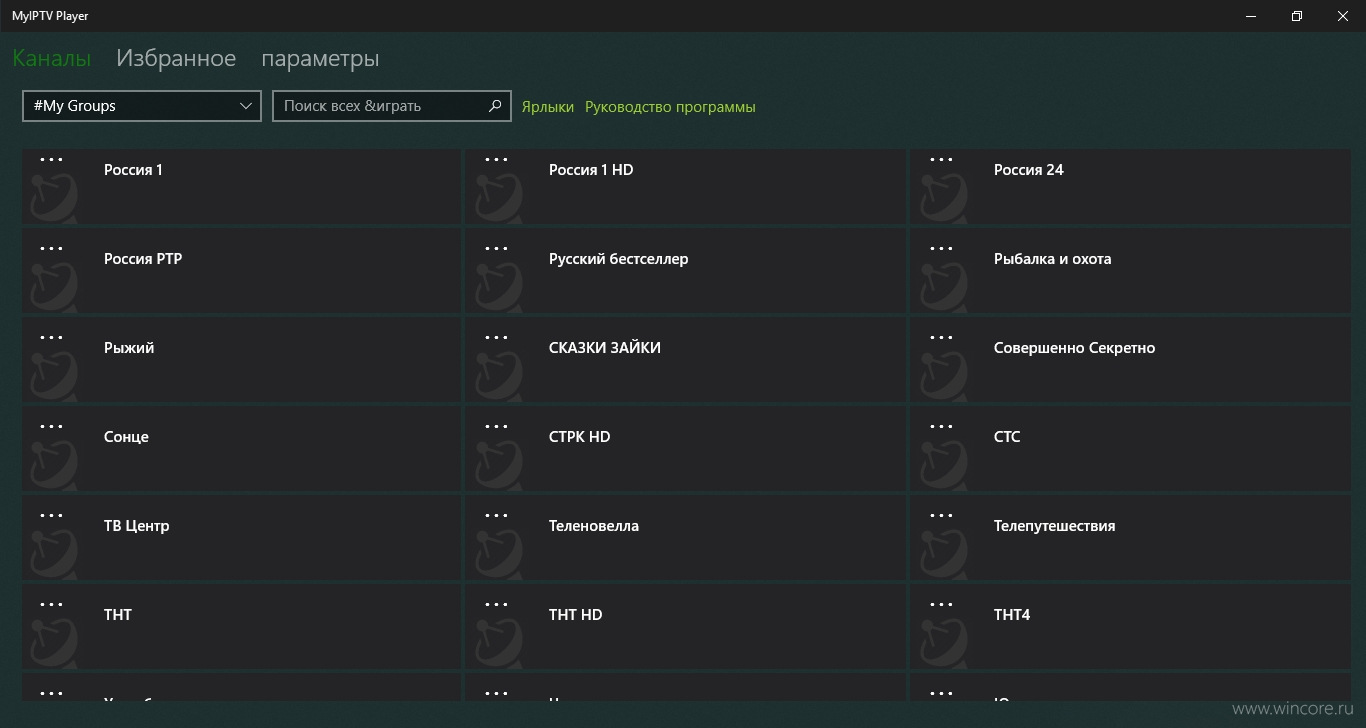
Task: Expand the #My Groups dropdown
Action: tap(142, 106)
